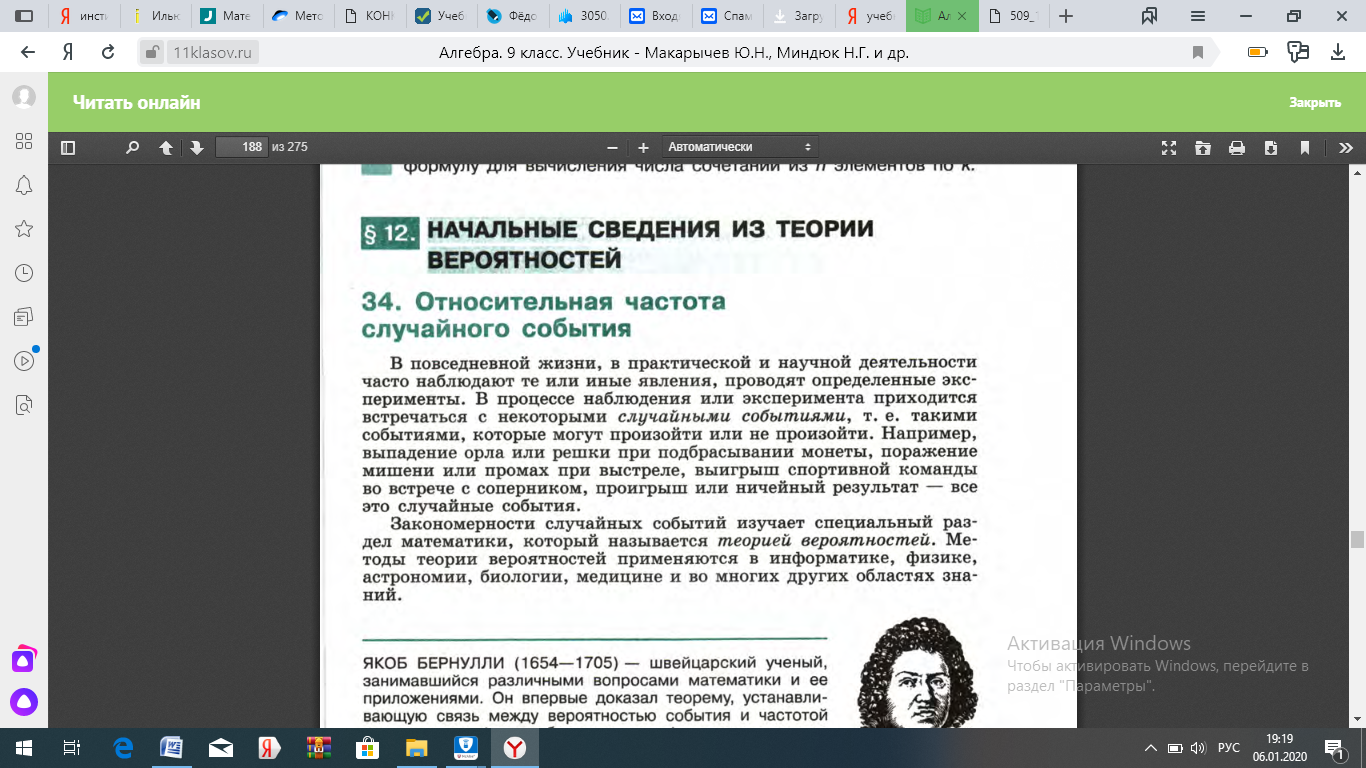1366x768 pixels.
Task: Open Microsoft Edge from taskbar
Action: click(x=124, y=748)
